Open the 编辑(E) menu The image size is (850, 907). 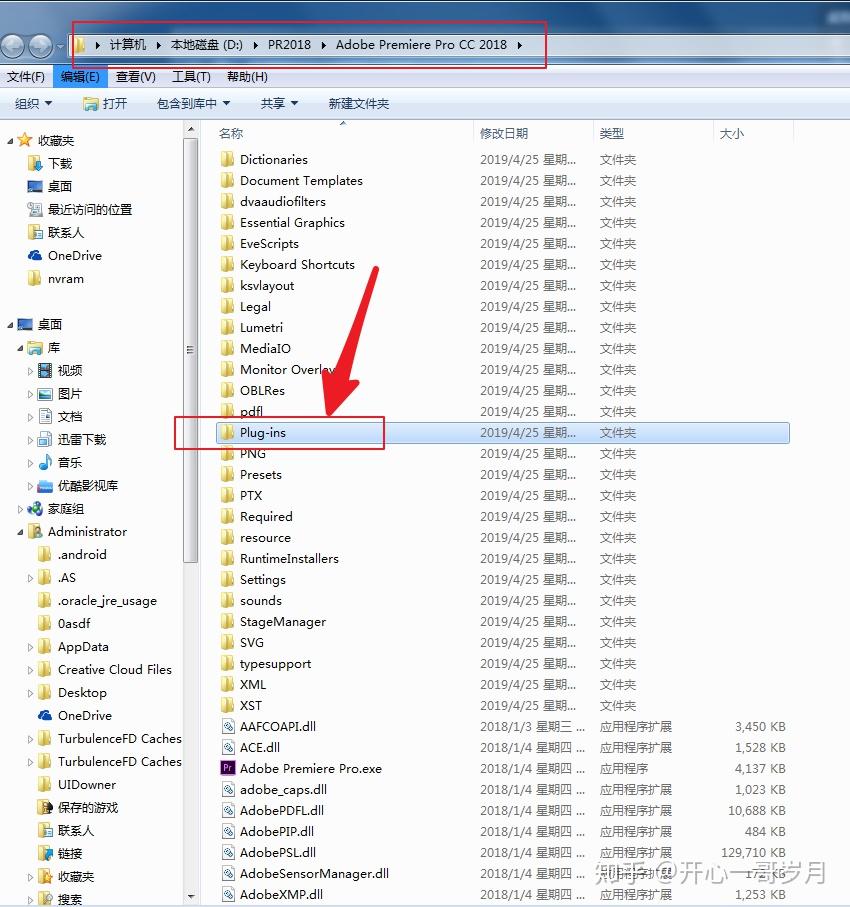(80, 76)
